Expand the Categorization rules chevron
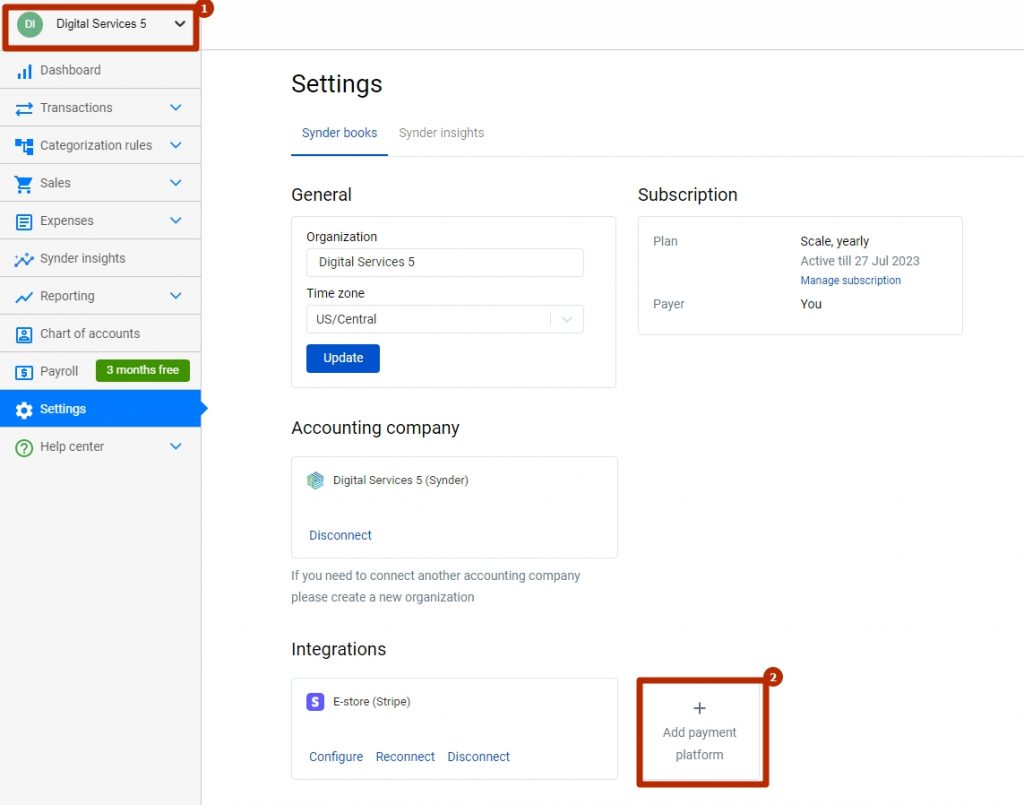Image resolution: width=1024 pixels, height=805 pixels. [176, 145]
